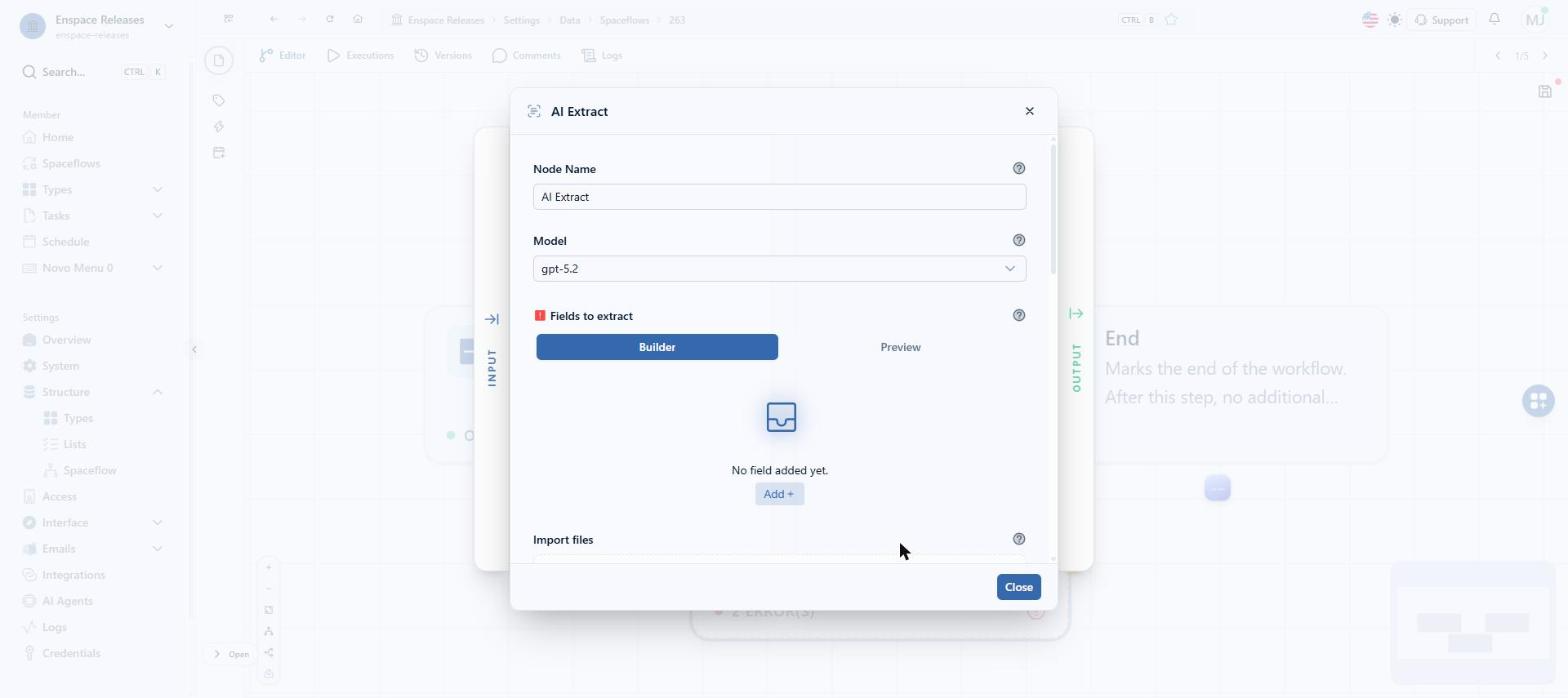This screenshot has height=698, width=1568.
Task: Open the MJ user avatar menu
Action: (x=1534, y=19)
